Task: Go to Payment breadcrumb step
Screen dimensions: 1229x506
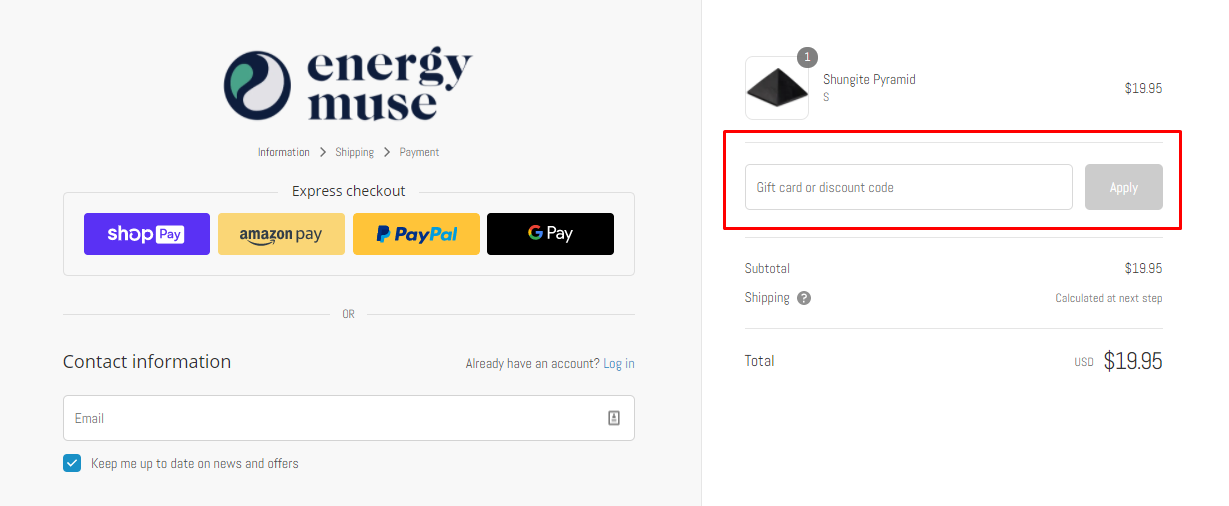Action: coord(419,153)
